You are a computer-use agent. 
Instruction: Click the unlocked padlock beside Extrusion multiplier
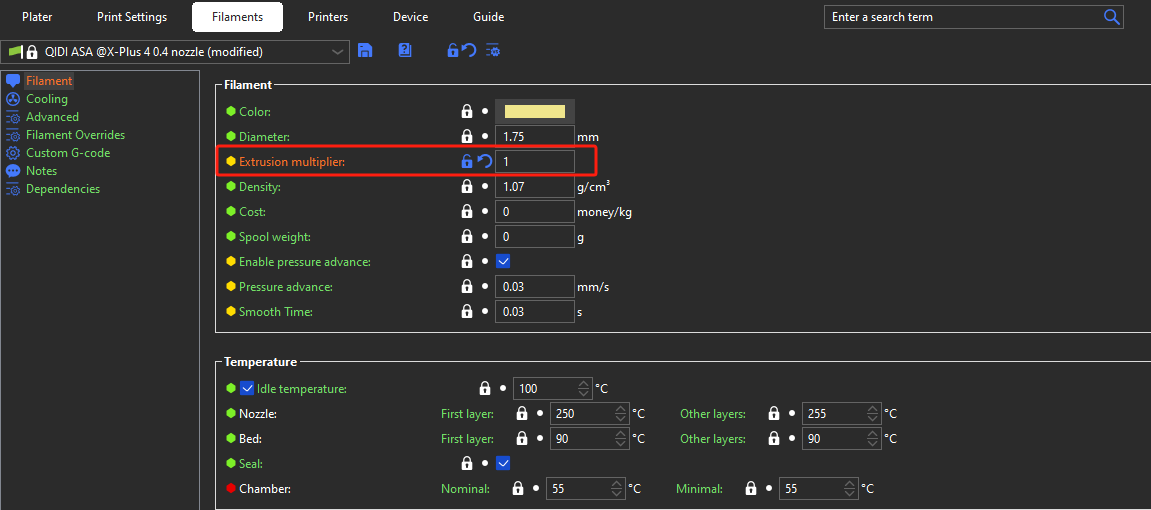(x=466, y=161)
